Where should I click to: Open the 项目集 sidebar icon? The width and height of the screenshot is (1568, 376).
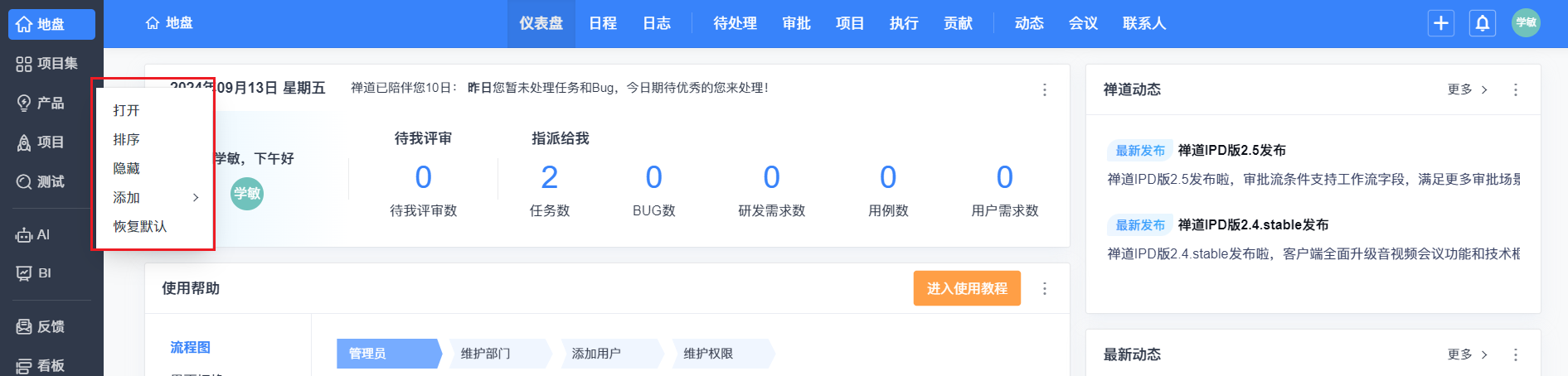coord(24,64)
